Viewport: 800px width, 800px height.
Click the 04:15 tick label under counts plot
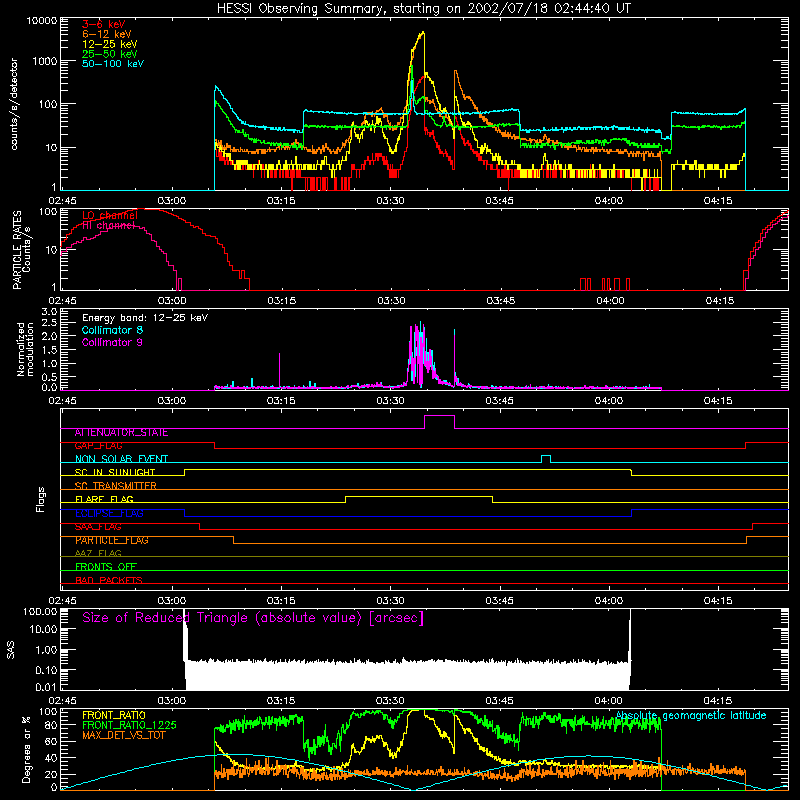tap(718, 201)
